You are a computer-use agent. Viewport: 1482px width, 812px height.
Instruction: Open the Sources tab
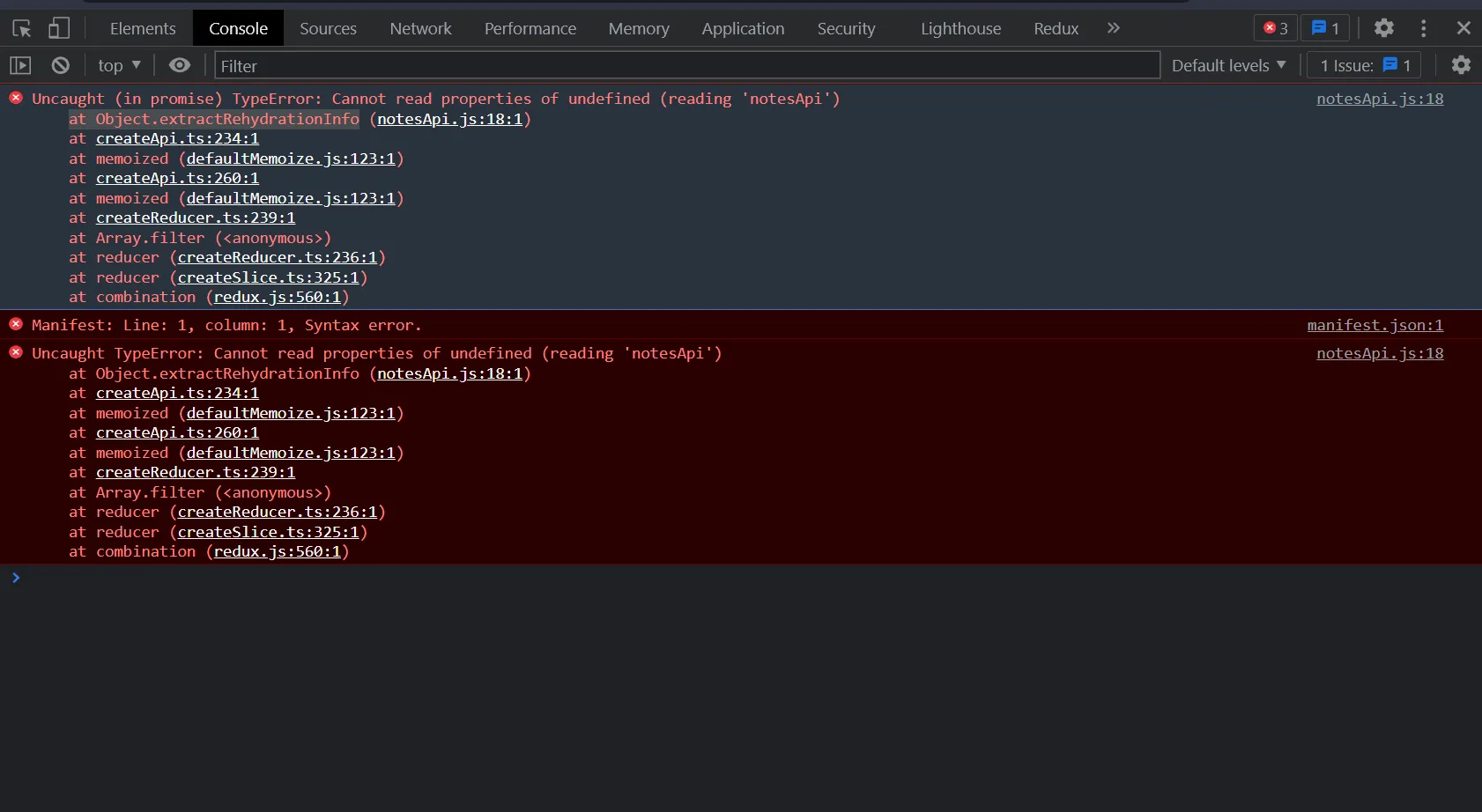point(328,29)
